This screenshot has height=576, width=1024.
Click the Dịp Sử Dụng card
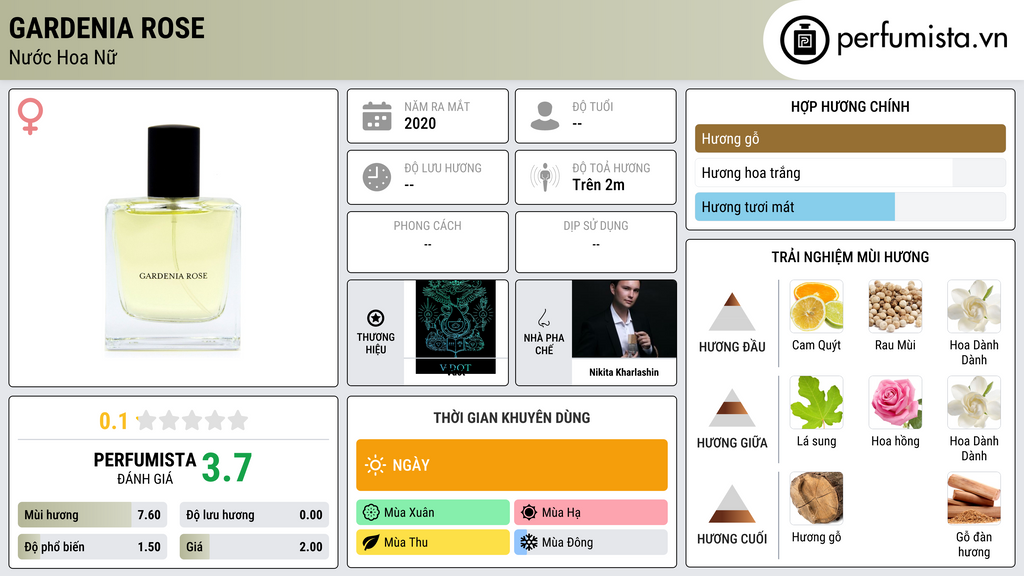pos(596,242)
